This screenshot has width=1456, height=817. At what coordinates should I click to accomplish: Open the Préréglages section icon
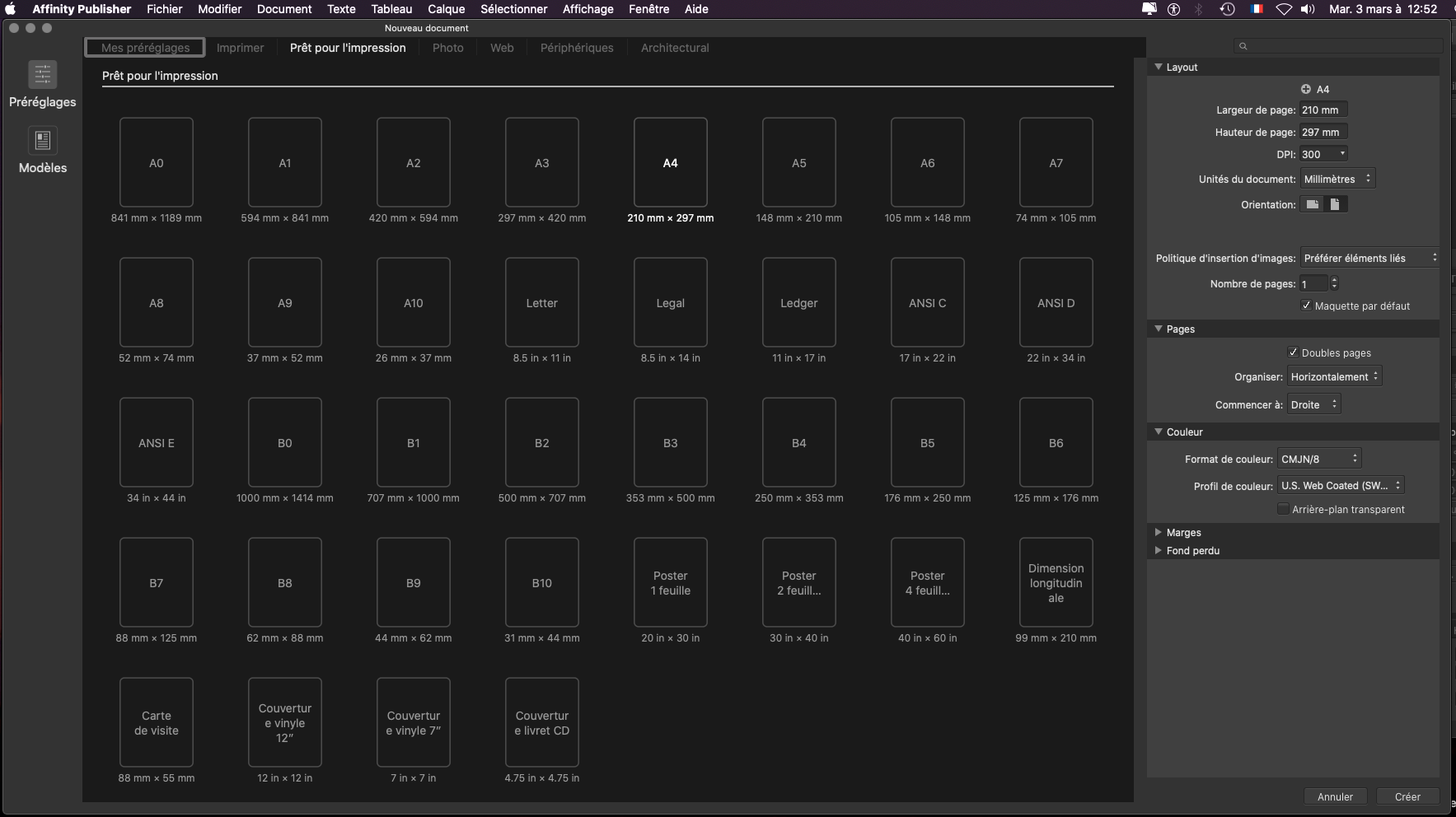43,75
